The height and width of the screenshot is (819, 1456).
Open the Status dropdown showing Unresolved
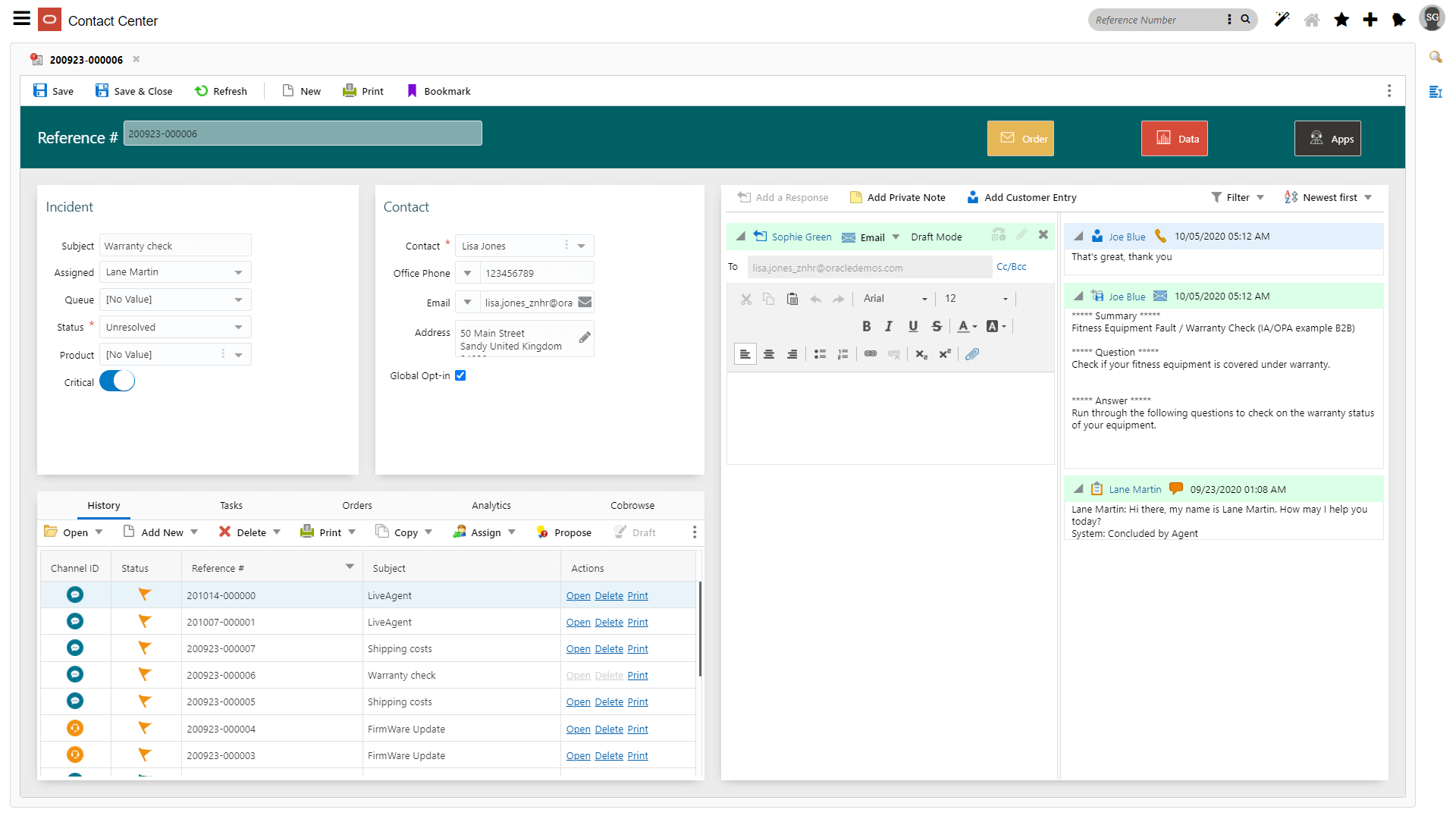(x=237, y=326)
